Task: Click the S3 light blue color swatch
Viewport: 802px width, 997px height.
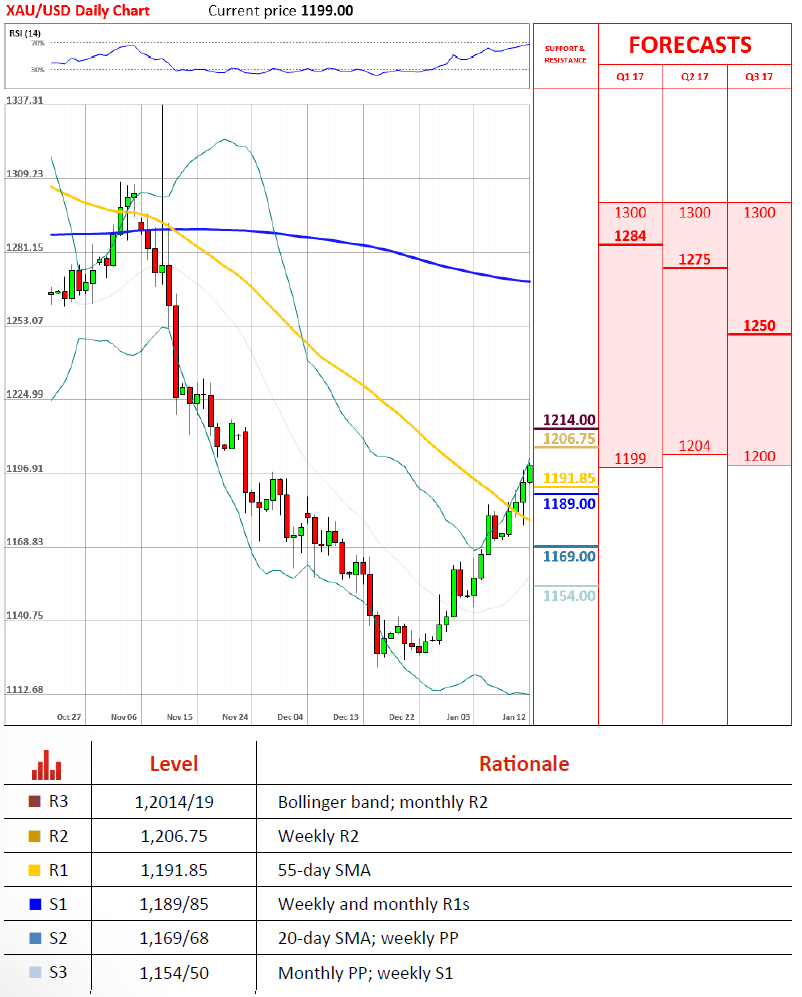Action: tap(35, 972)
